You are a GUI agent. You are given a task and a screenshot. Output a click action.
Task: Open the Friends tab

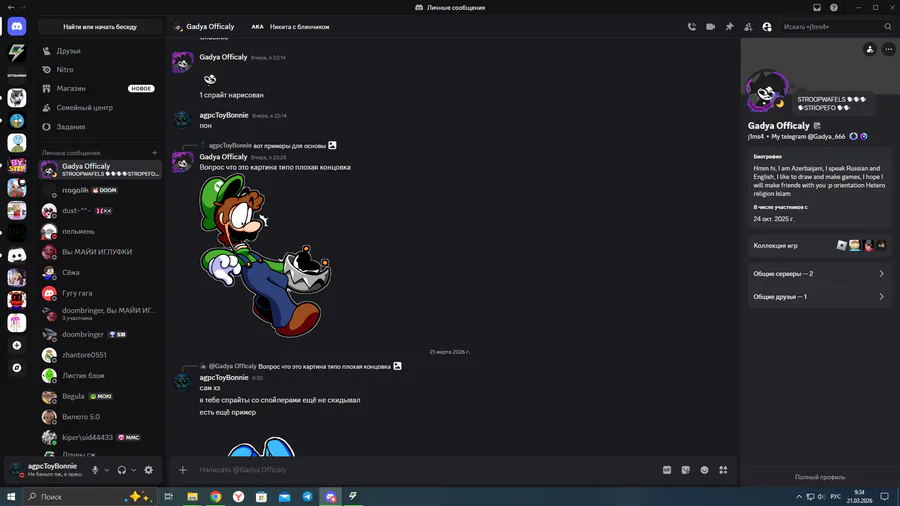click(100, 51)
